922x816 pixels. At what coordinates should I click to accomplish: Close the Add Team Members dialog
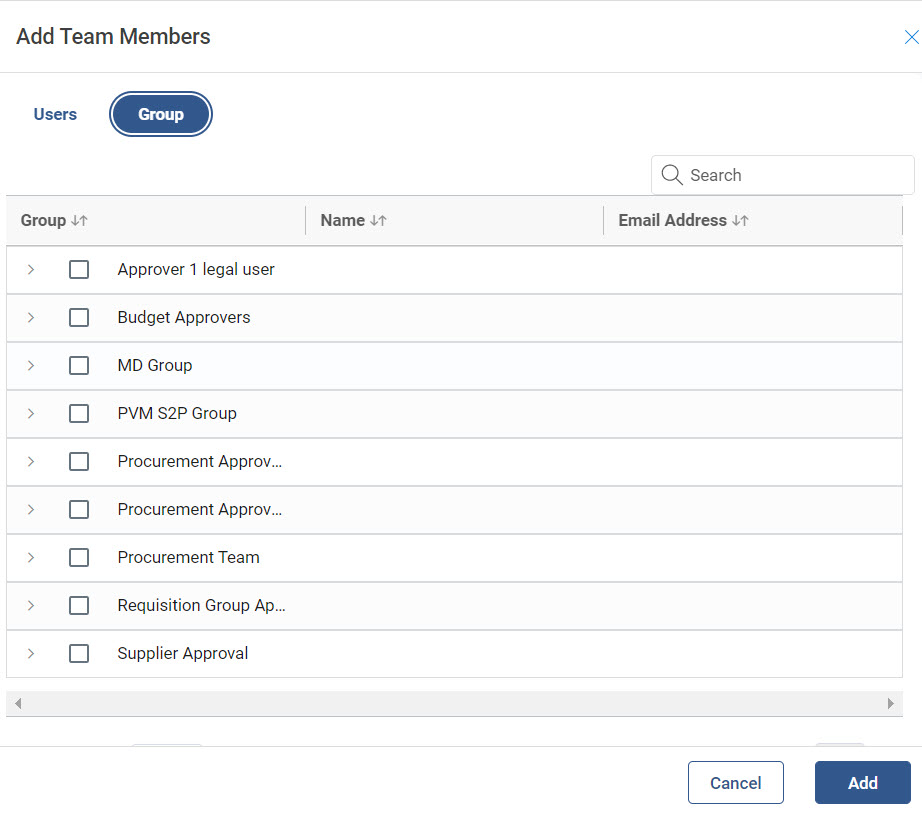[x=910, y=38]
